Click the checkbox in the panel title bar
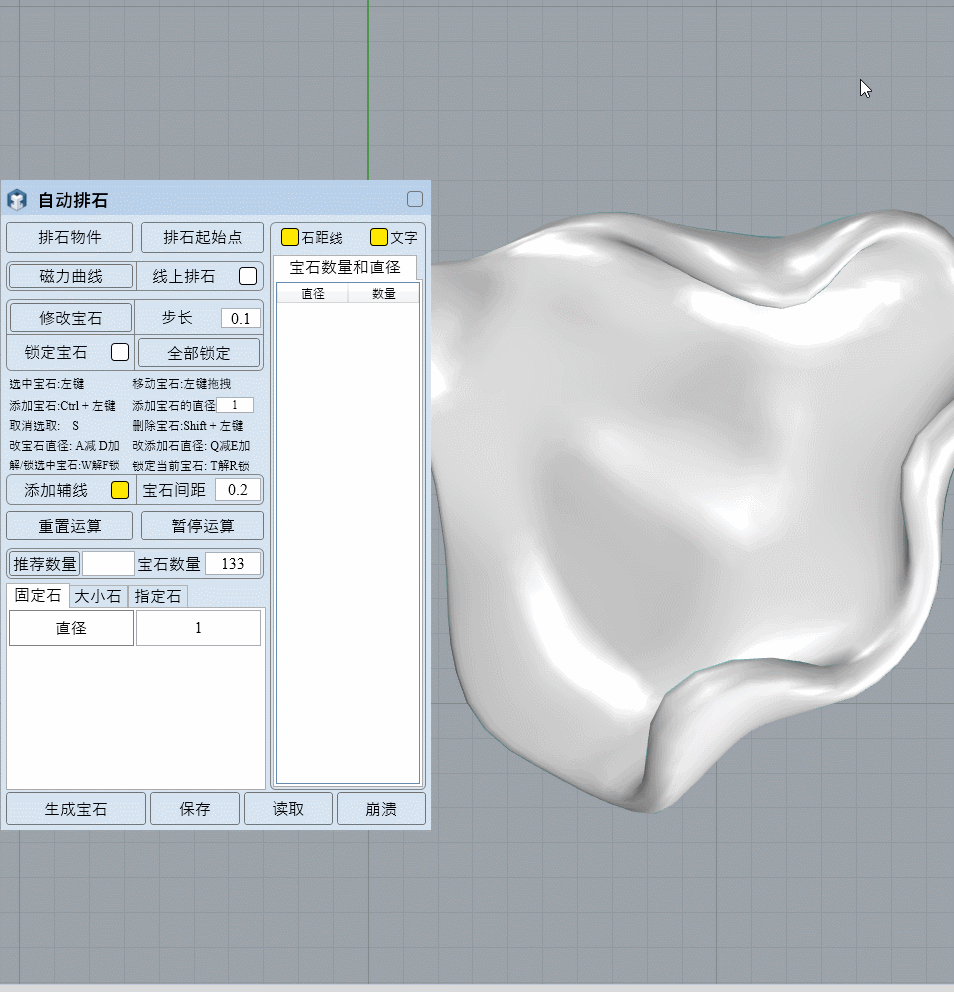 click(414, 199)
